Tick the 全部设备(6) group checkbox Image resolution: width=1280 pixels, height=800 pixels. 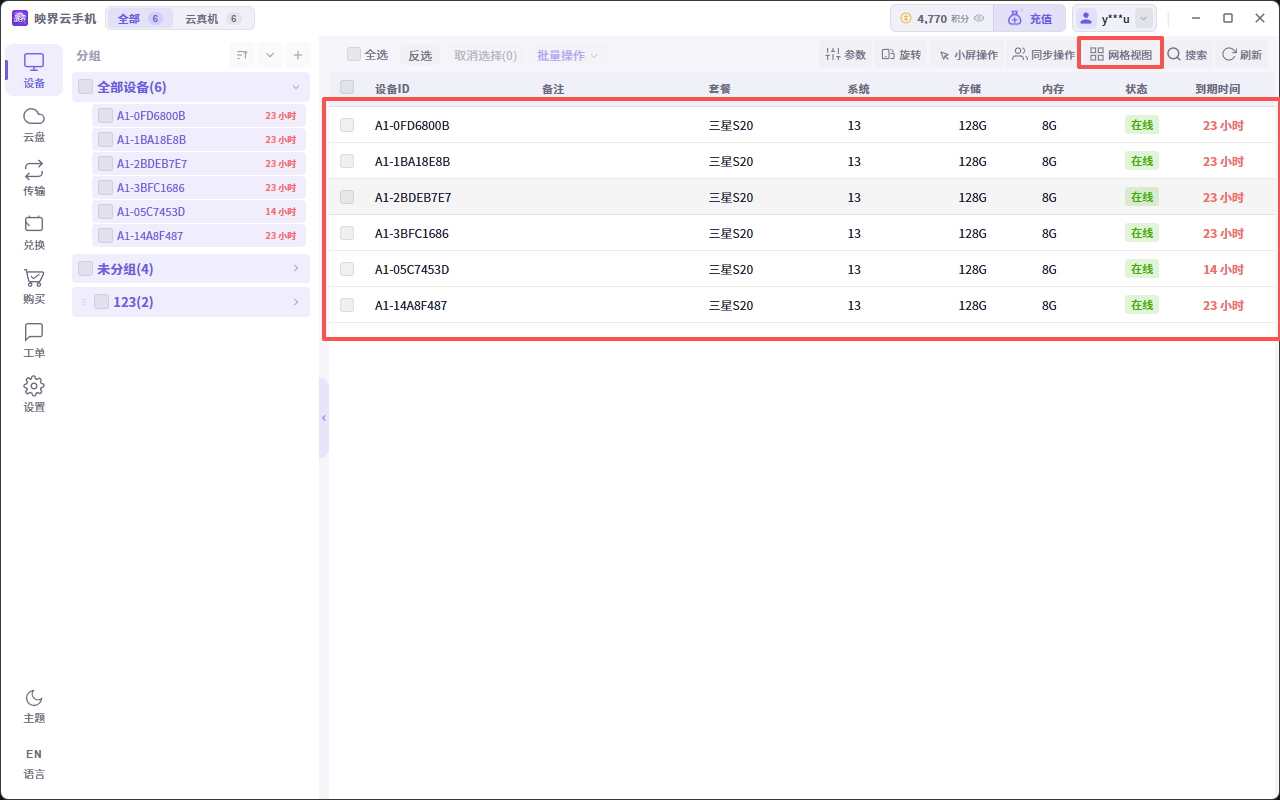point(85,87)
